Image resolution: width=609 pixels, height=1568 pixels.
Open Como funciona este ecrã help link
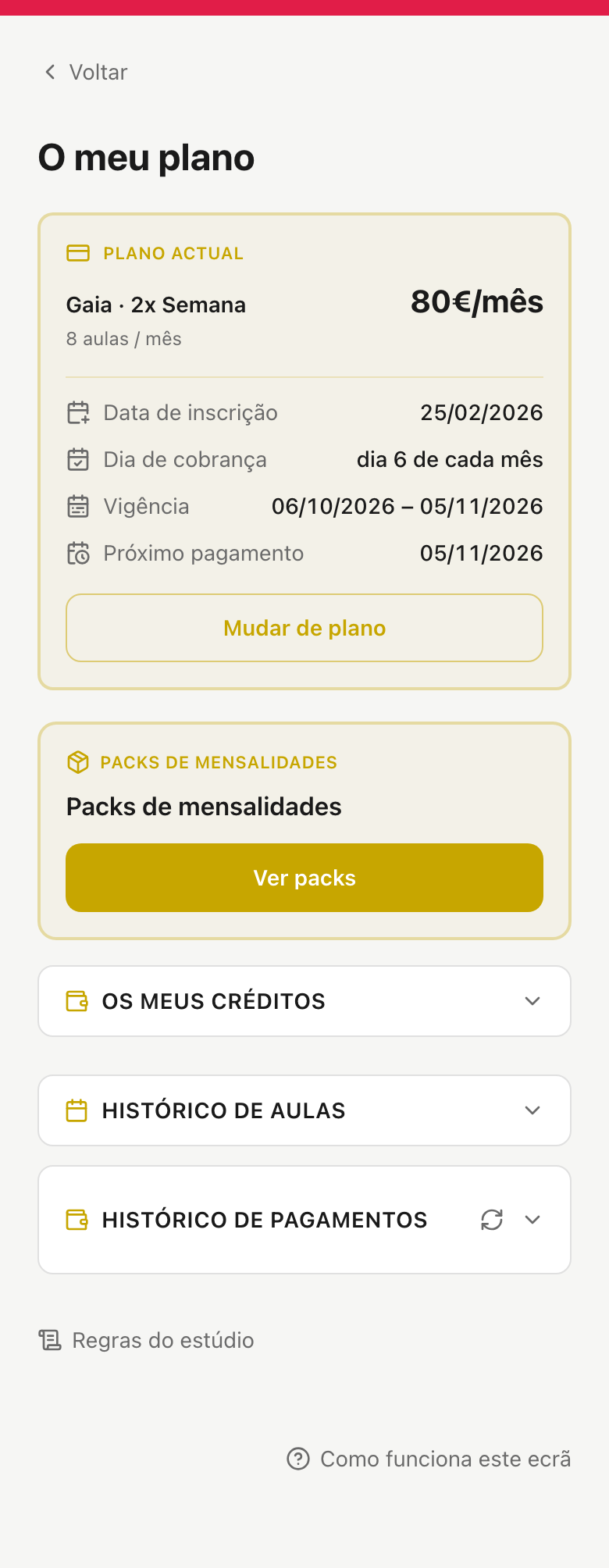429,1459
